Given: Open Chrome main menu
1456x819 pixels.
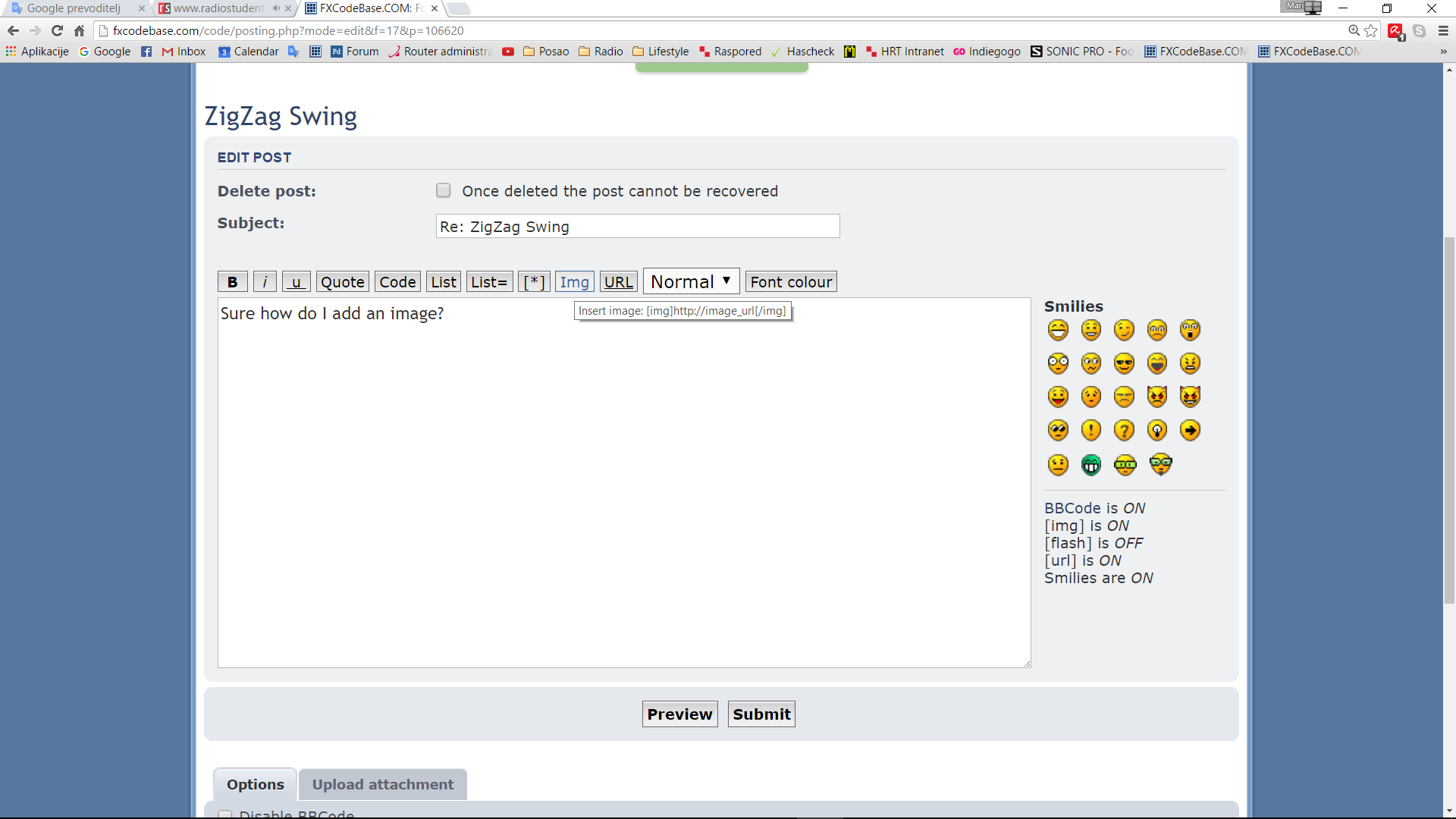Looking at the screenshot, I should [1443, 30].
